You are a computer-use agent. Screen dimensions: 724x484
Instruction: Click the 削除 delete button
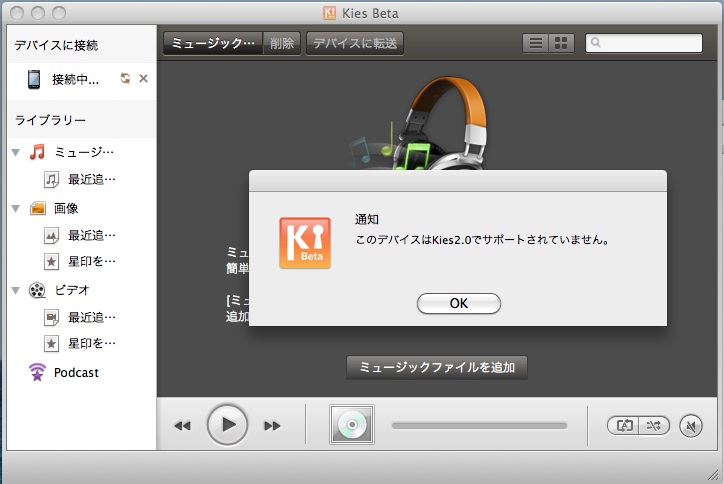282,43
